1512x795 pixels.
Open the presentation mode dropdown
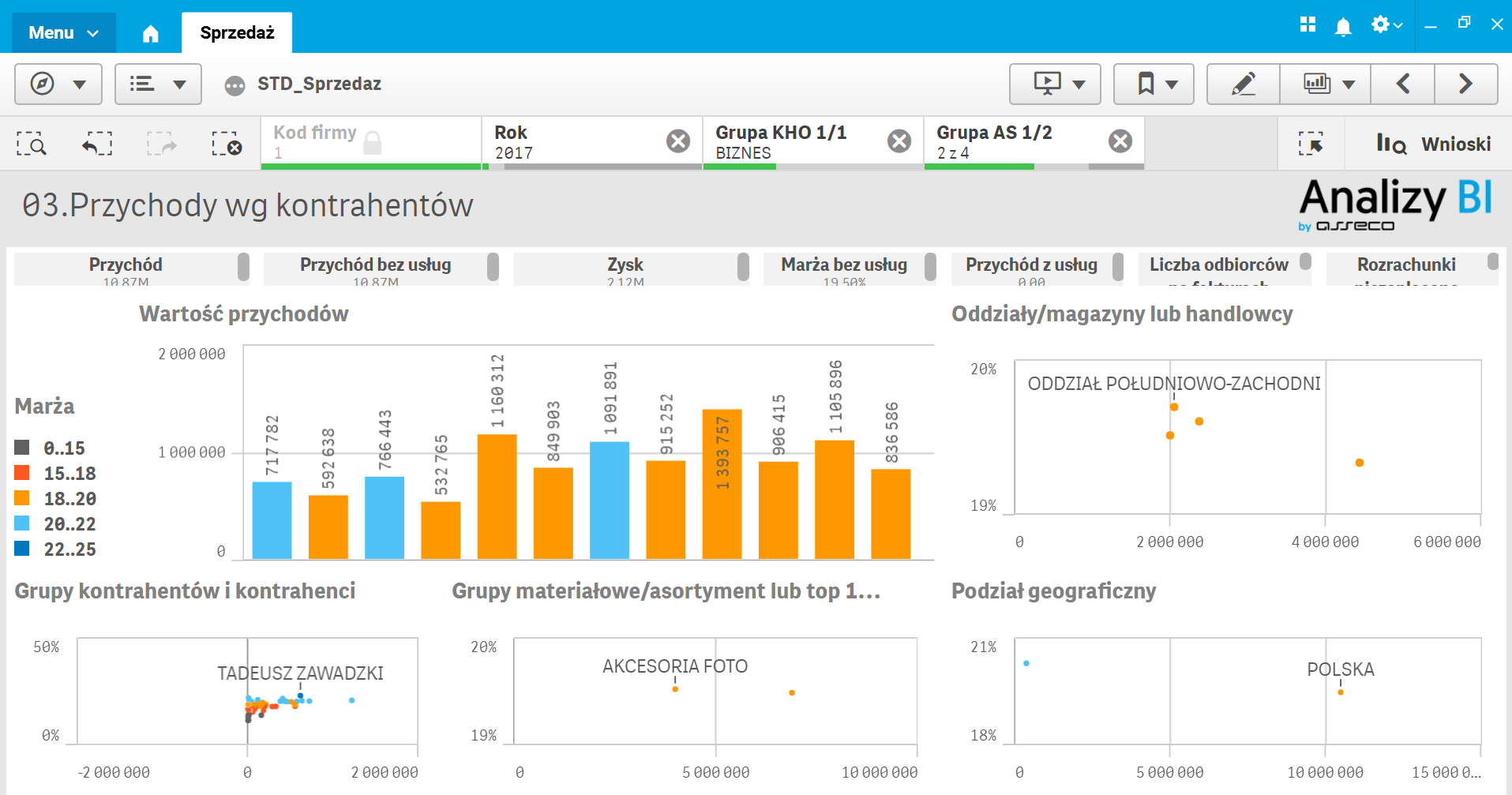click(x=1055, y=84)
